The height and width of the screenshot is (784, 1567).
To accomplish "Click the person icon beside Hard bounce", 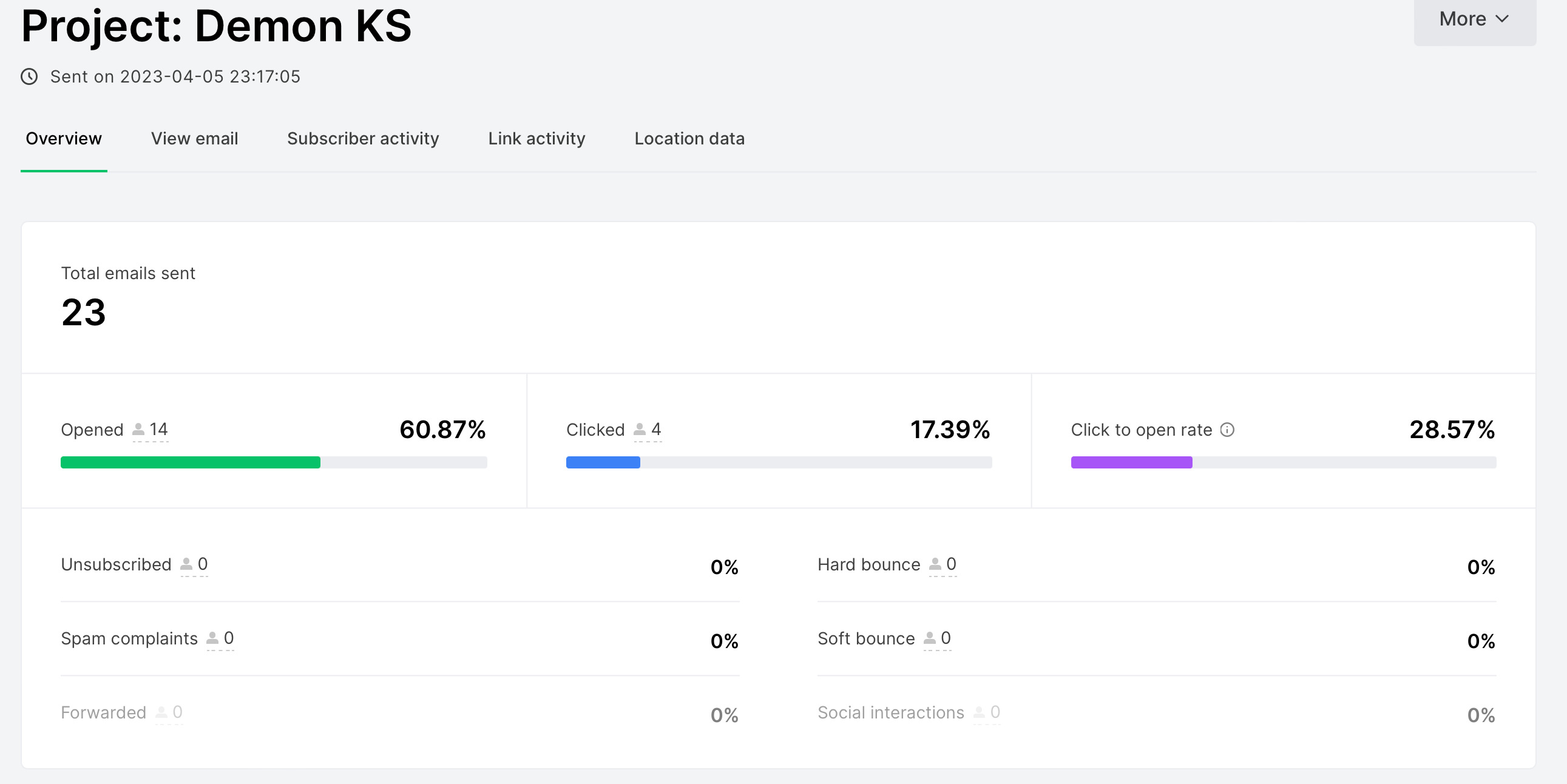I will point(935,564).
